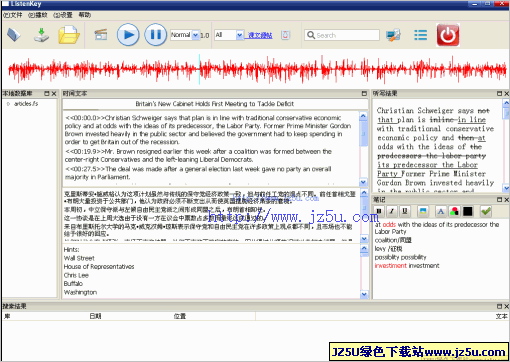The height and width of the screenshot is (362, 510).
Task: Open the 帮助 help menu
Action: tap(85, 15)
